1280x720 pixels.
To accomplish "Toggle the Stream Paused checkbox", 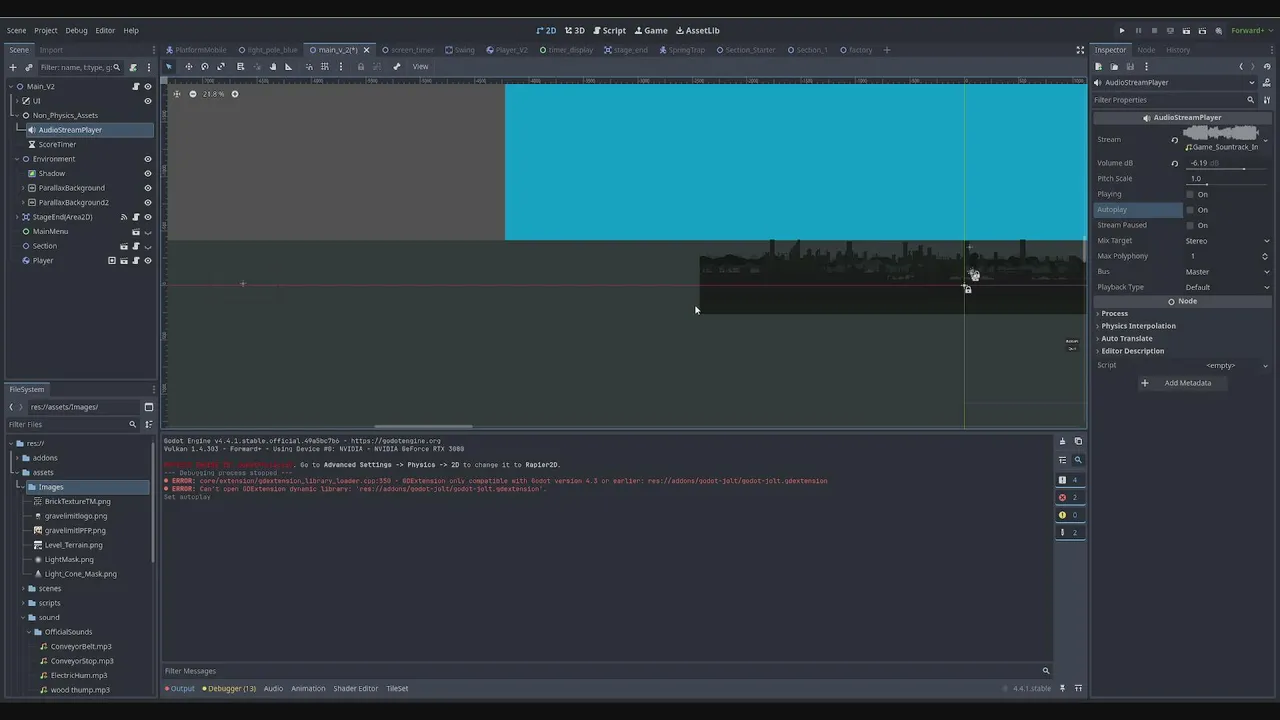I will (1190, 225).
